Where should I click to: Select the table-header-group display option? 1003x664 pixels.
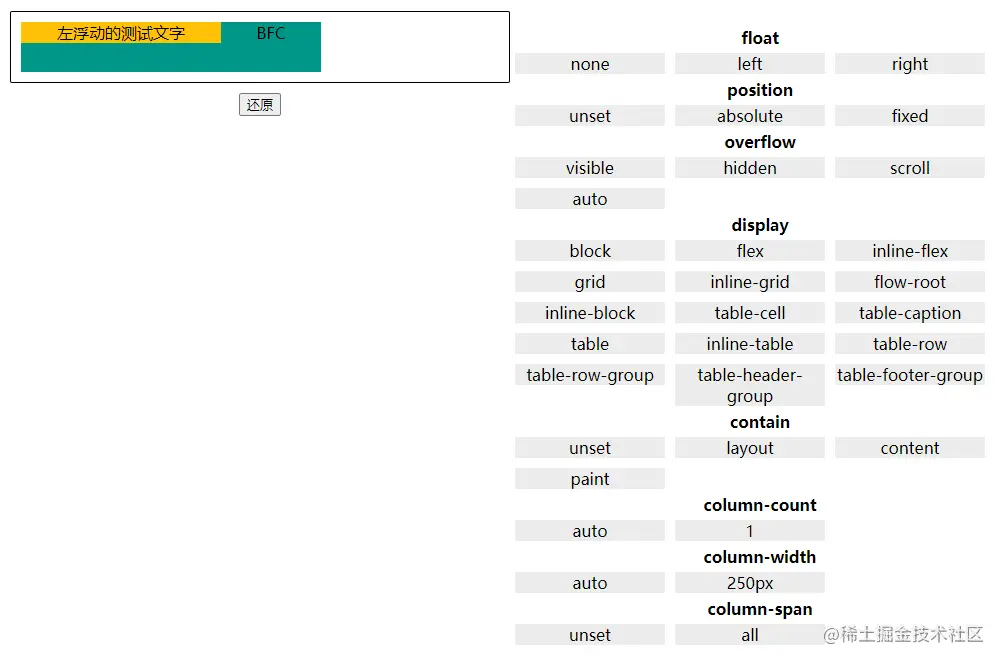(750, 385)
